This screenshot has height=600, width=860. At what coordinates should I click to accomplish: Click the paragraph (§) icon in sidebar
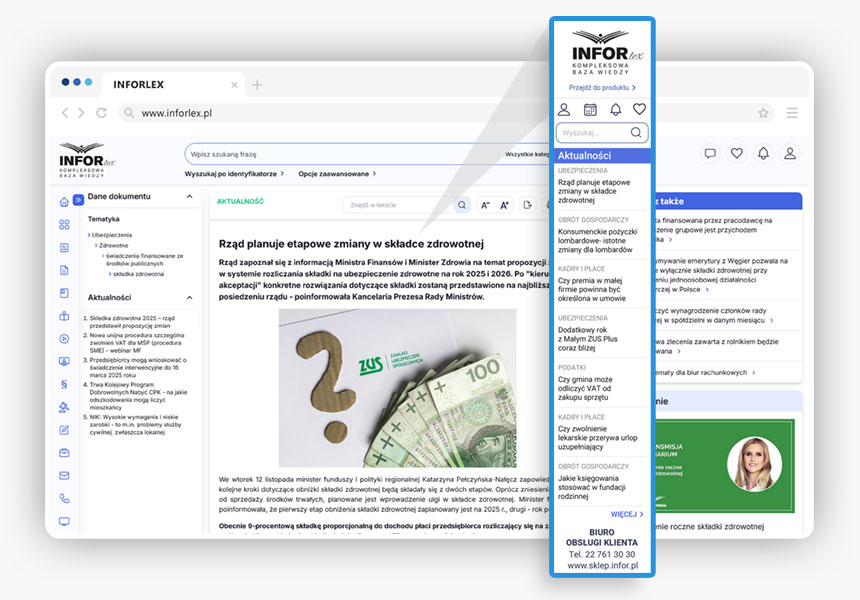[64, 383]
